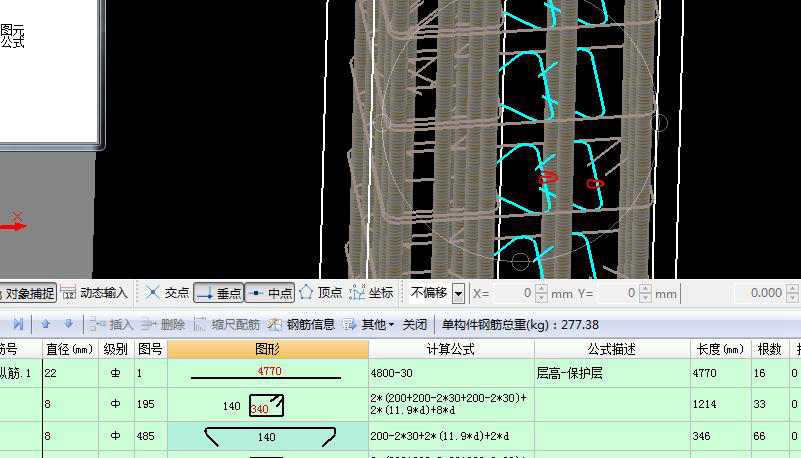Enable 交点 intersection snap

coord(167,293)
